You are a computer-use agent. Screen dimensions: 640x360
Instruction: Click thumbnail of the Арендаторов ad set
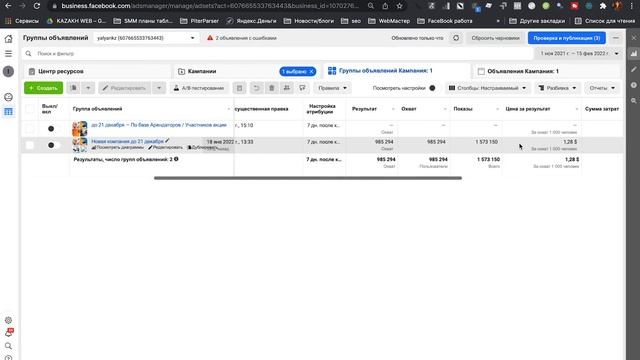(x=80, y=129)
